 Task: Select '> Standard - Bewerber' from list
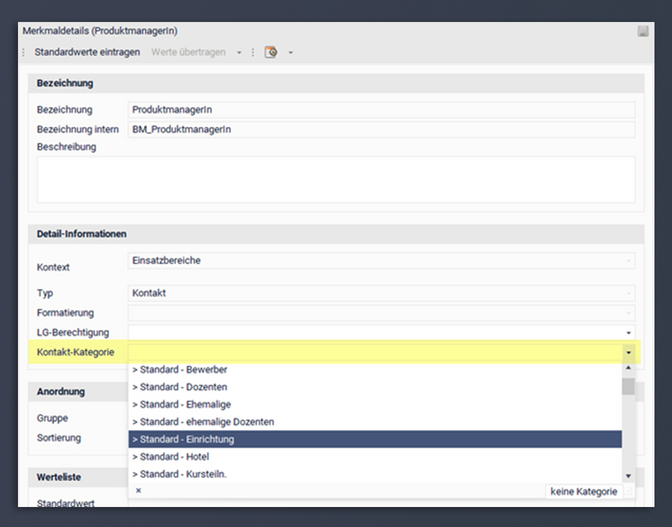click(x=374, y=370)
